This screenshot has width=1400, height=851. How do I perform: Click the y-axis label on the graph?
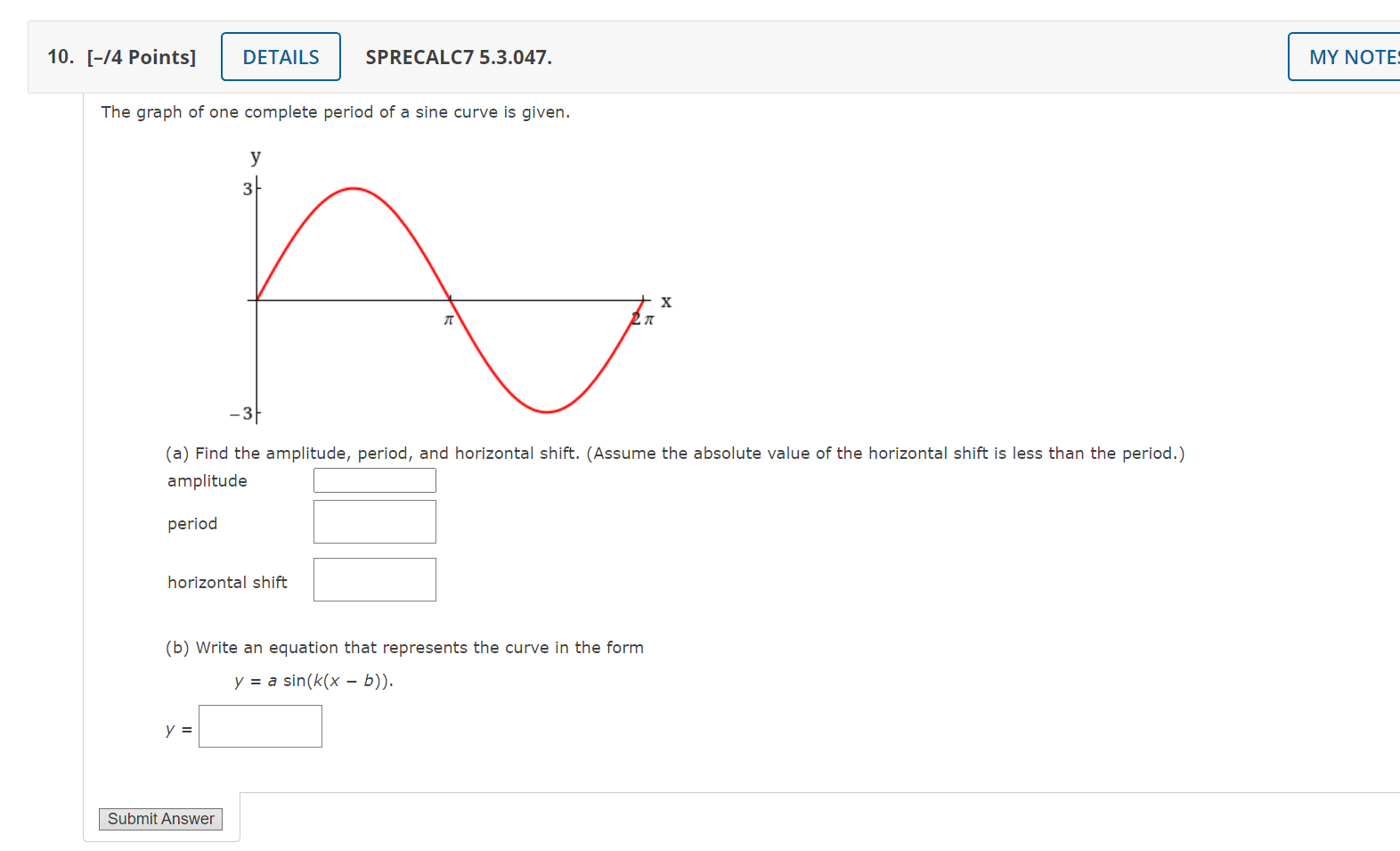coord(255,157)
